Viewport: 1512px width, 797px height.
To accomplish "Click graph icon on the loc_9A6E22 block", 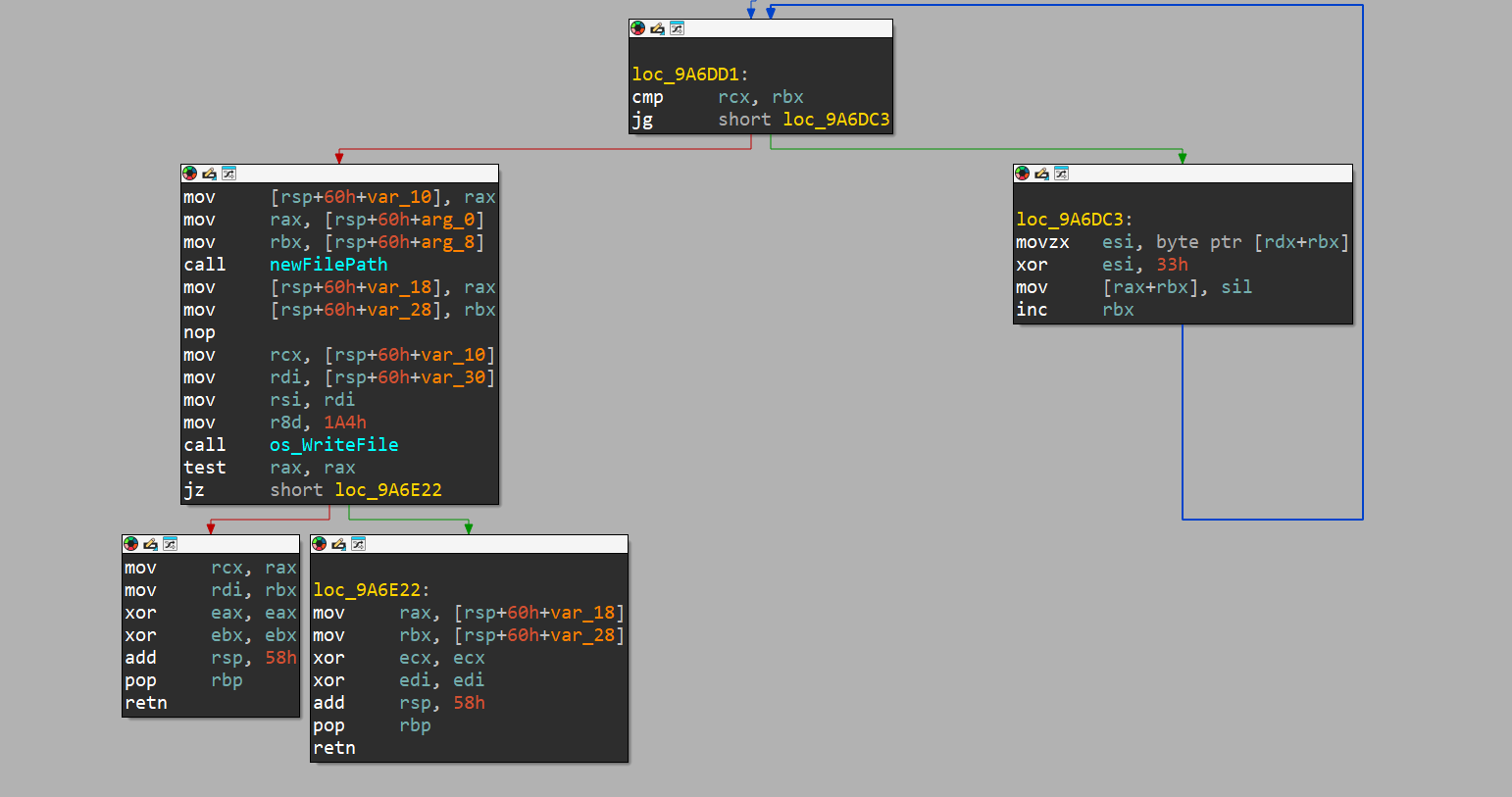I will [x=358, y=544].
